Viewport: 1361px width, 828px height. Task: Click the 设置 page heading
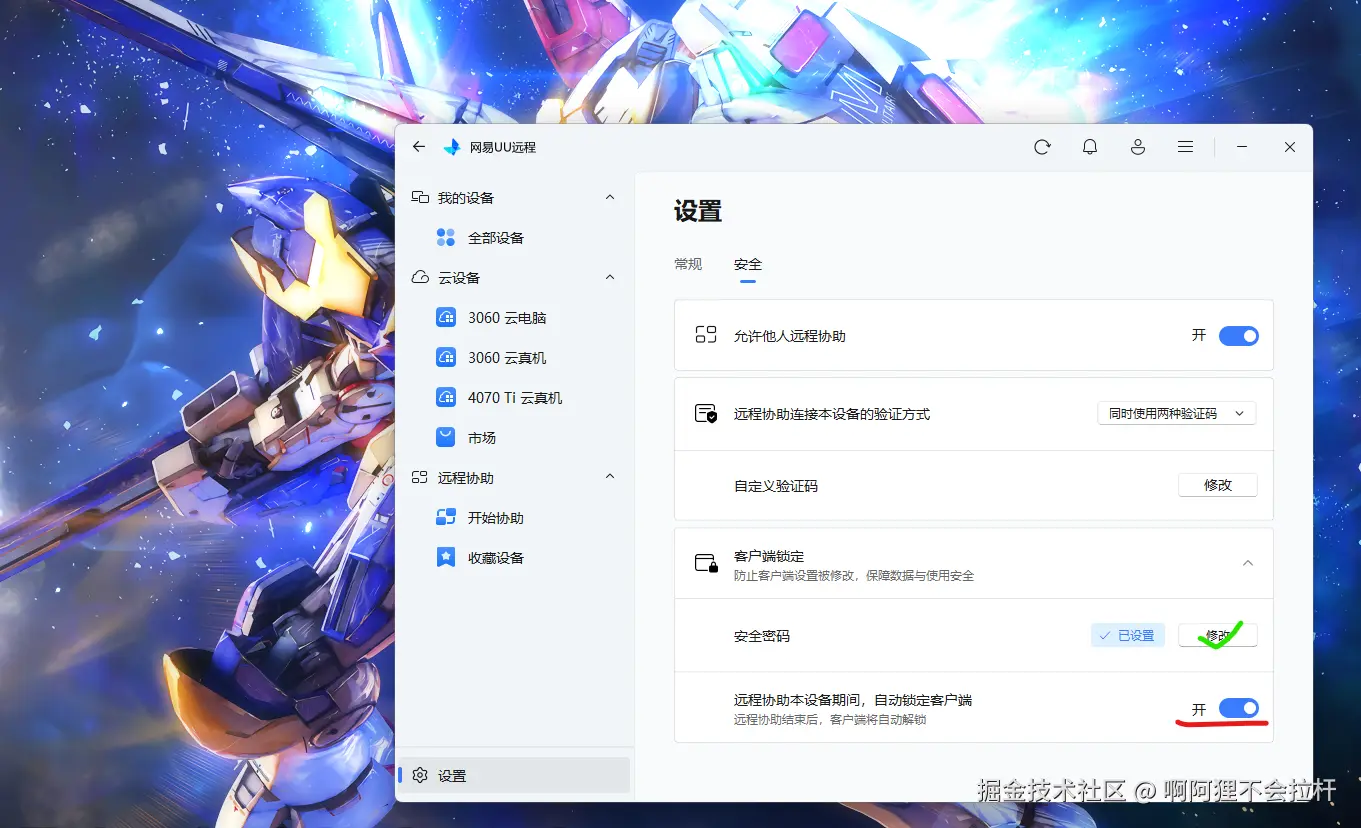[x=698, y=211]
